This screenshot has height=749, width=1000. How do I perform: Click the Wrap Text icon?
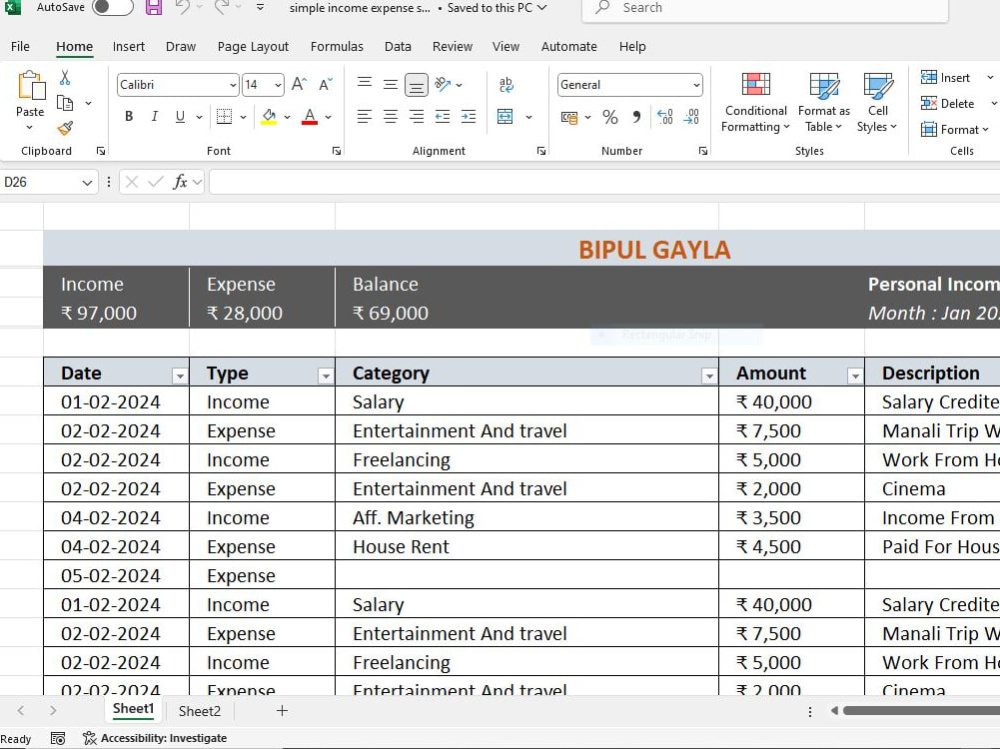click(506, 84)
